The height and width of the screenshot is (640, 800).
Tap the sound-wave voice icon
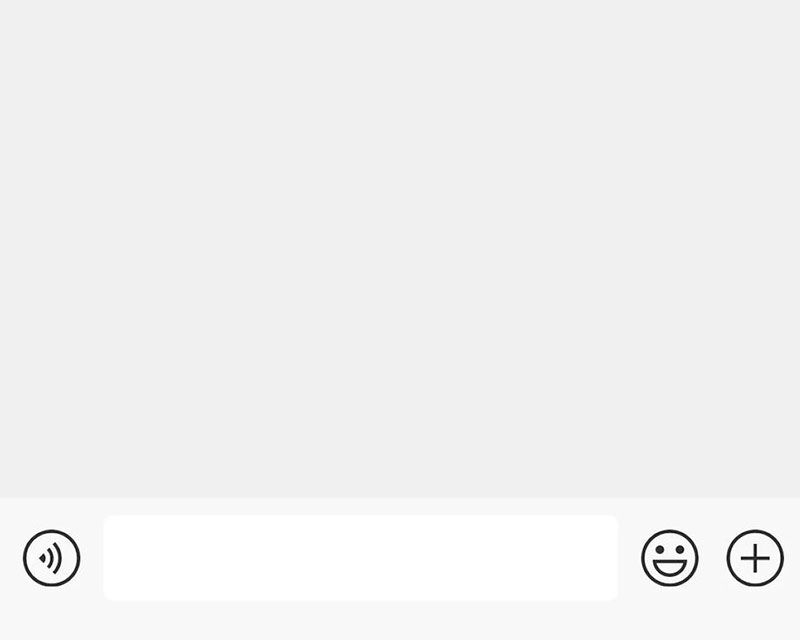52,558
